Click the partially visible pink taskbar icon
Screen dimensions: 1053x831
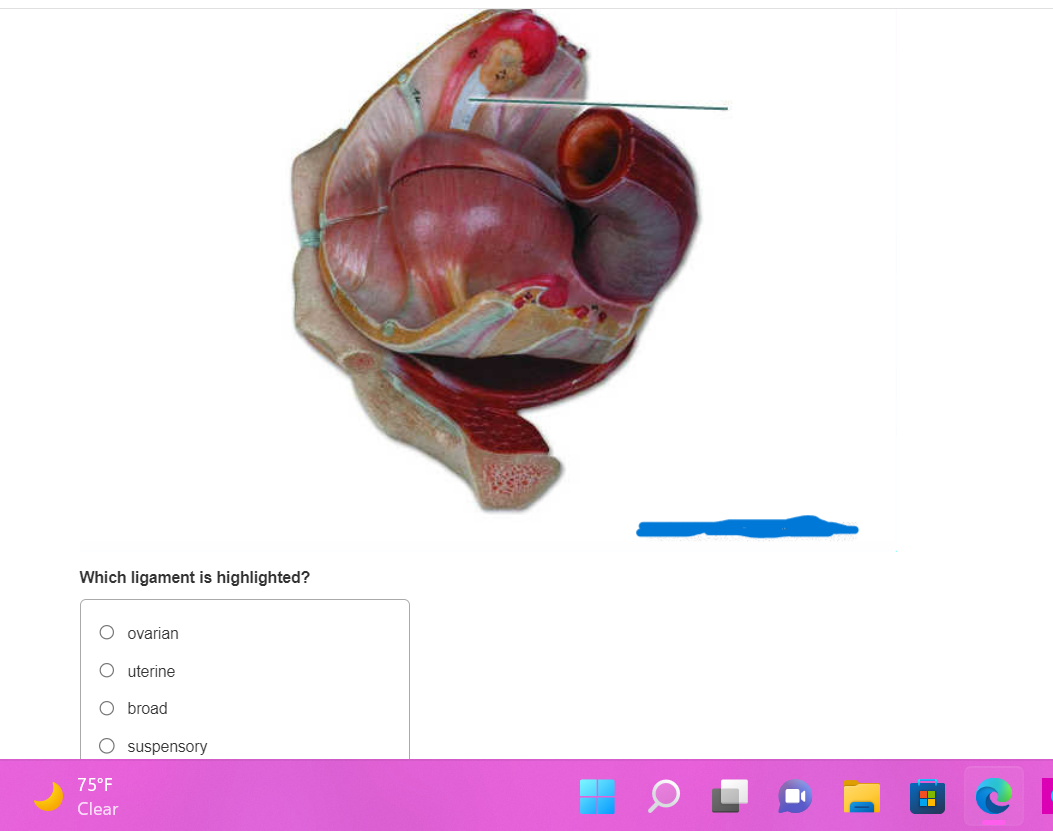tap(1047, 797)
